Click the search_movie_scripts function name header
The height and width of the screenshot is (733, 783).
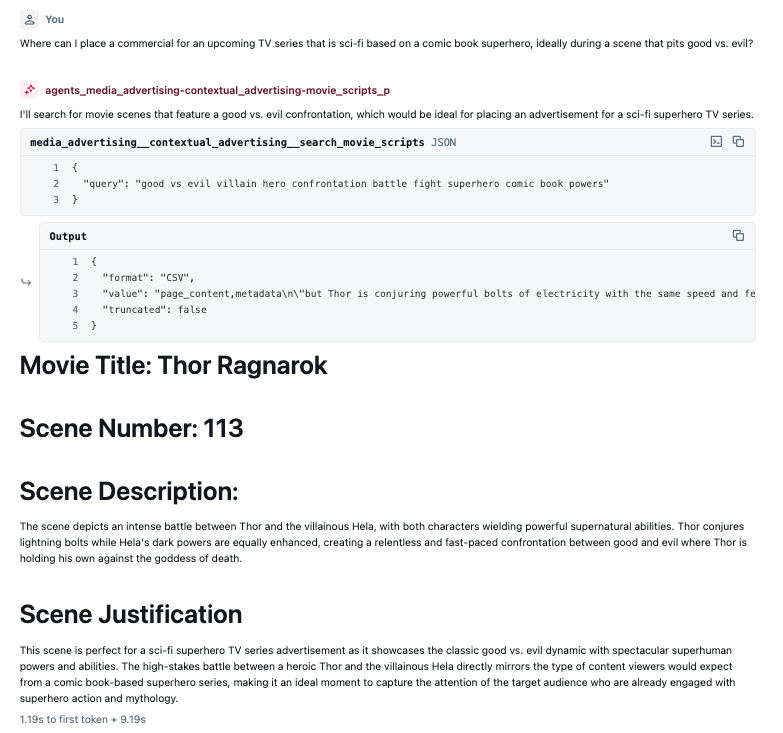coord(227,142)
